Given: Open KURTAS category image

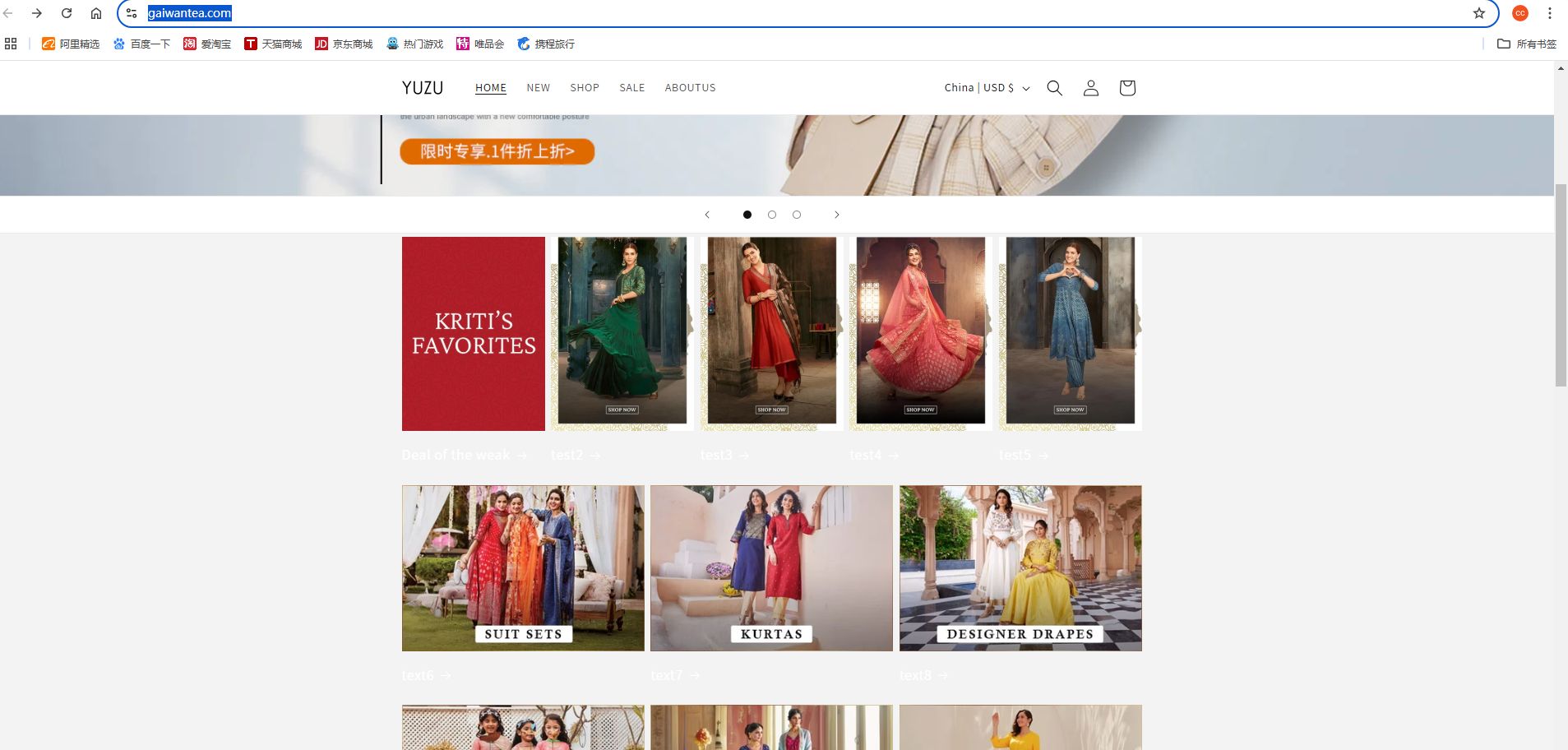Looking at the screenshot, I should 771,568.
